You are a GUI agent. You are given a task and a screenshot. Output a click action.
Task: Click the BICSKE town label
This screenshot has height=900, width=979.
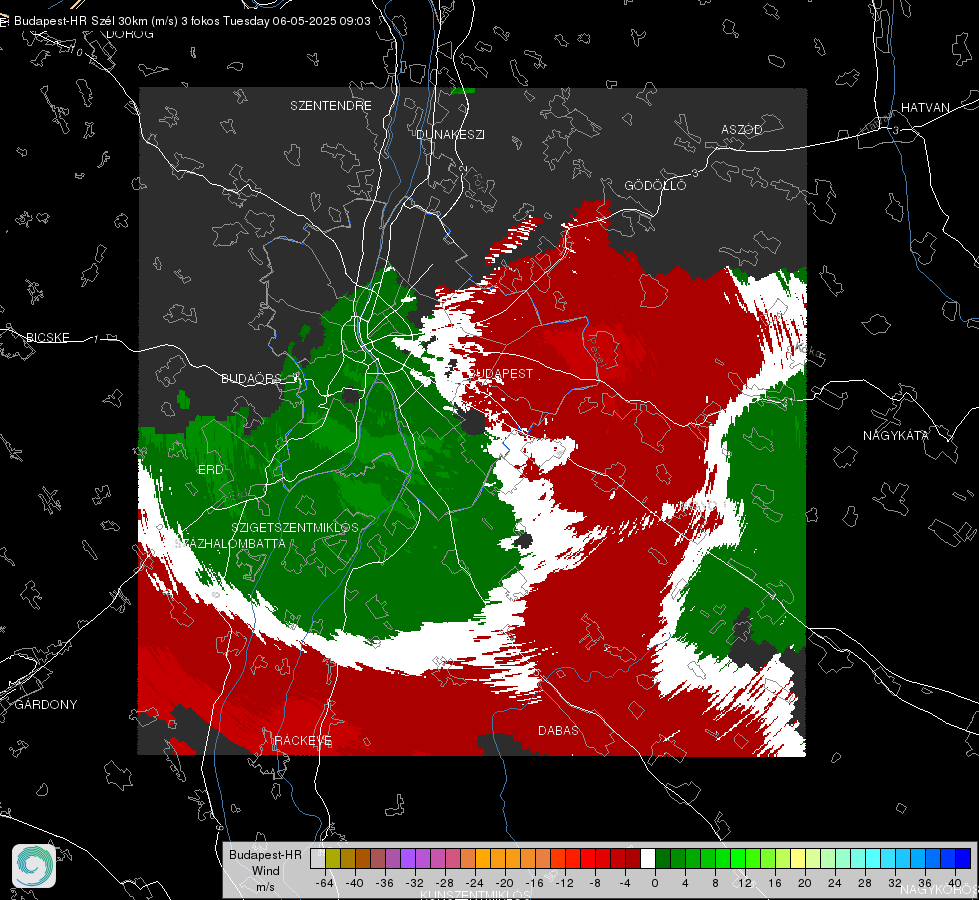47,337
